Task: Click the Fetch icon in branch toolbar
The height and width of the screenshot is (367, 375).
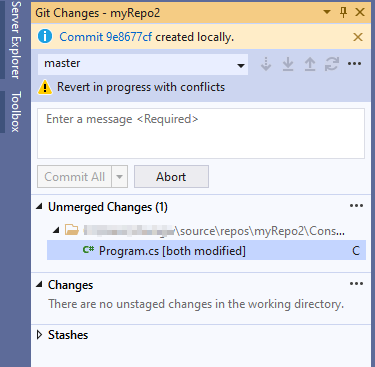Action: click(266, 64)
